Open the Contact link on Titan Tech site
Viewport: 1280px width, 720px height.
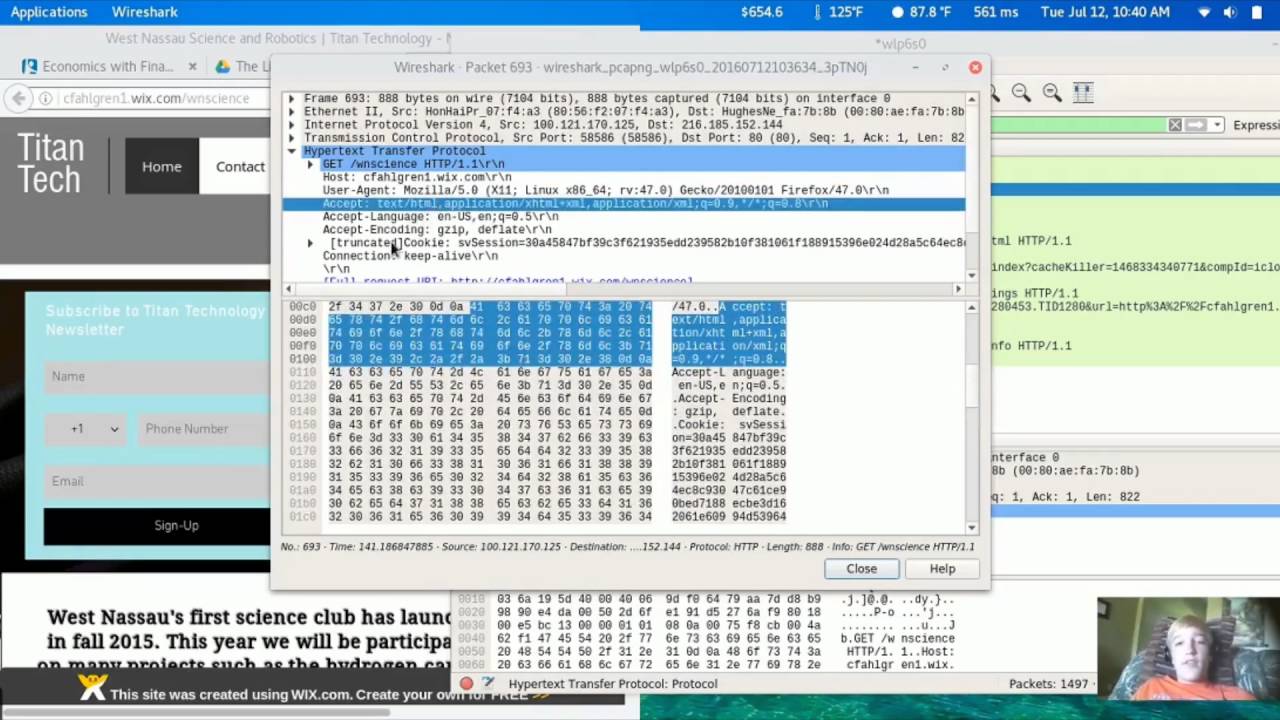point(240,166)
